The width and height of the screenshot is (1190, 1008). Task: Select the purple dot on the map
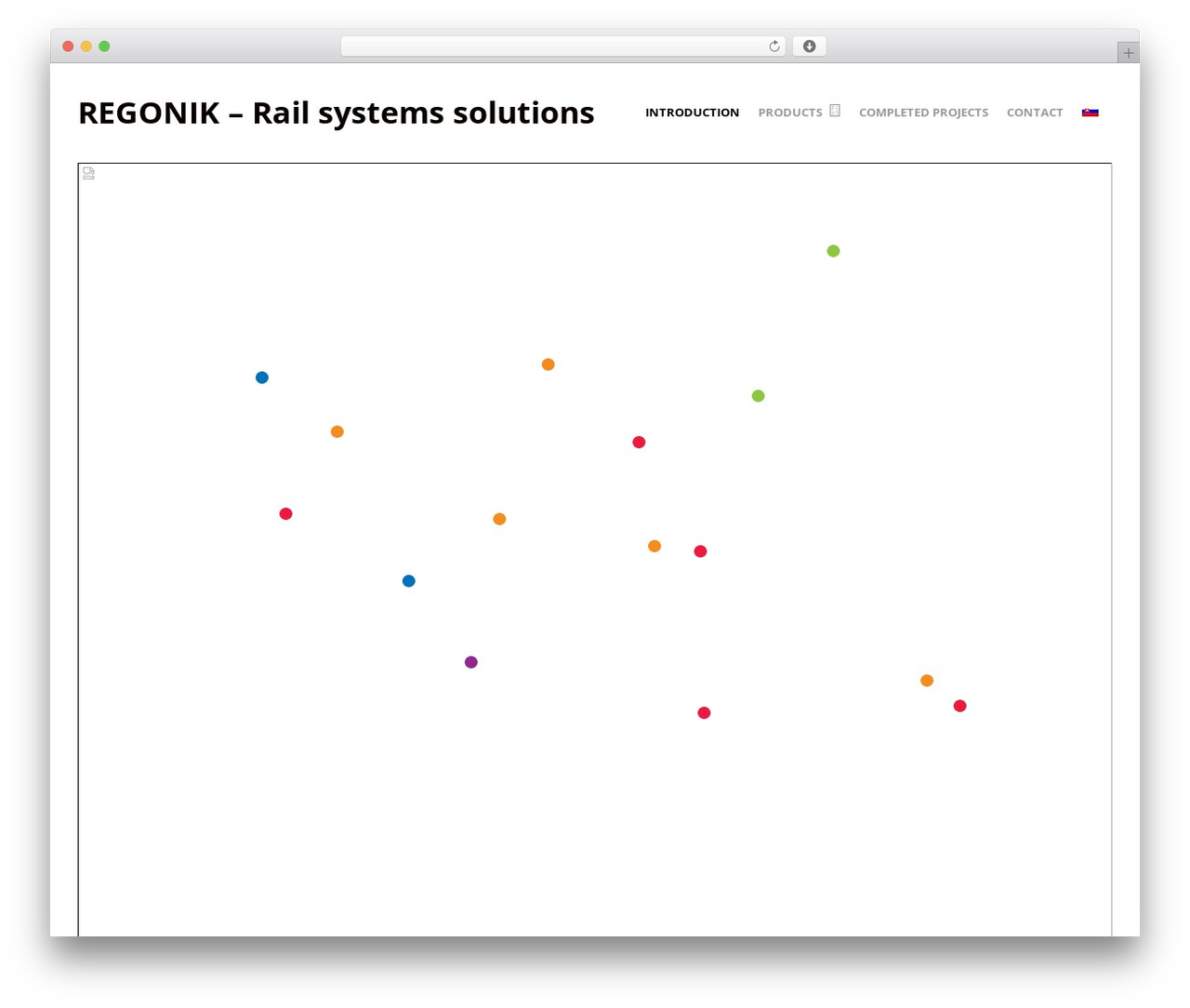click(471, 662)
